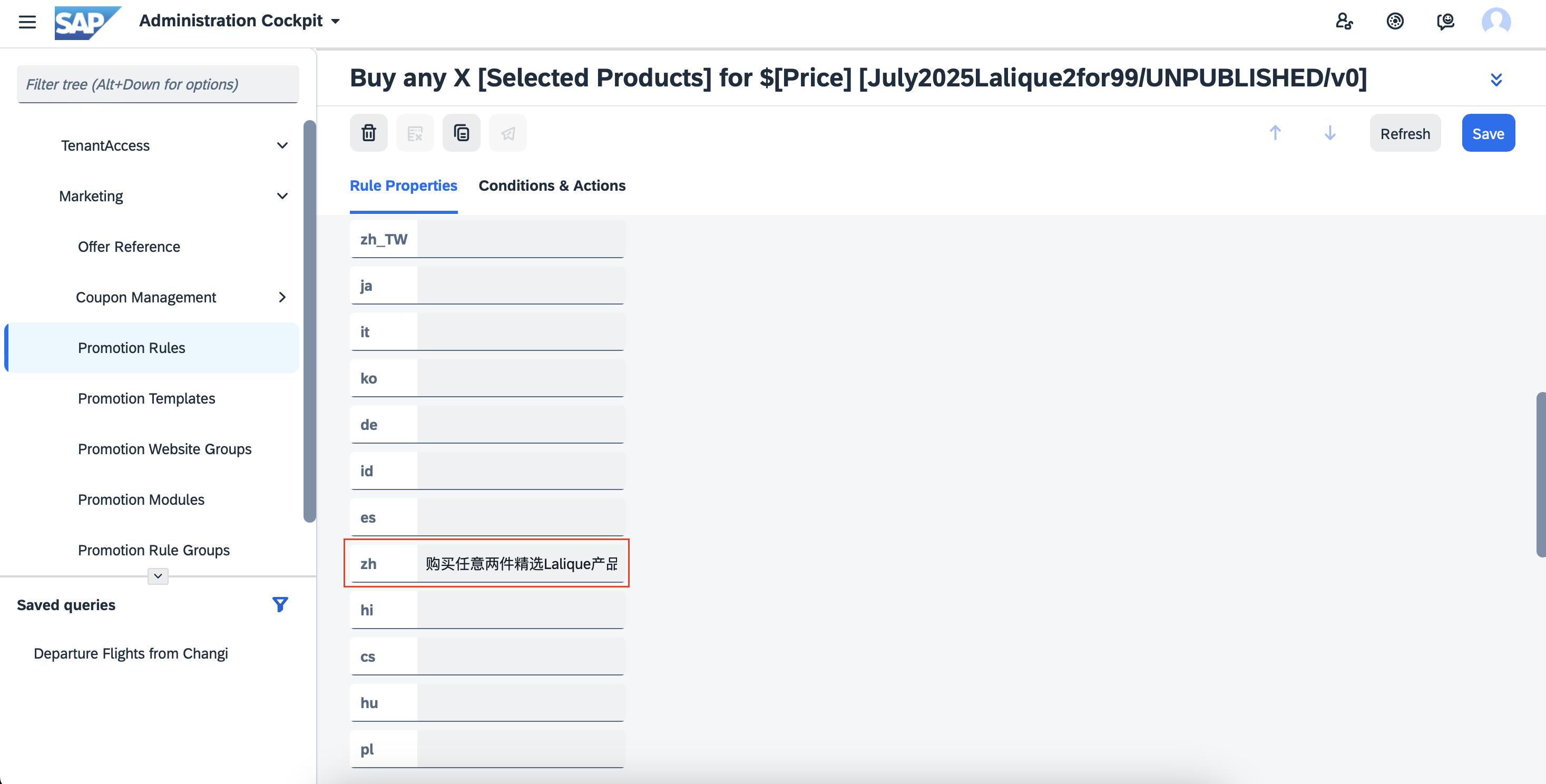Switch to Conditions & Actions tab
The height and width of the screenshot is (784, 1546).
click(x=552, y=186)
